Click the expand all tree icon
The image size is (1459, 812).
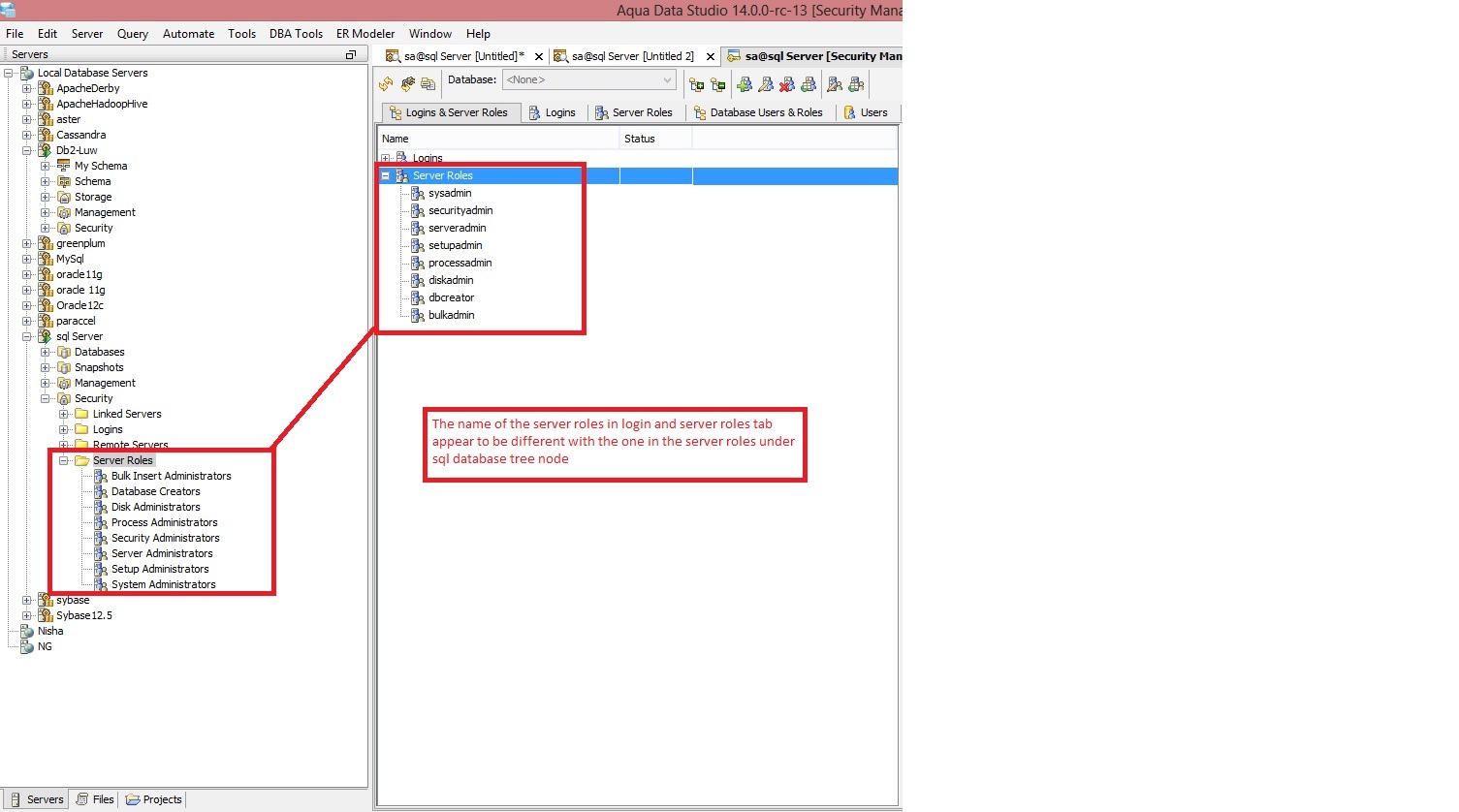point(696,84)
